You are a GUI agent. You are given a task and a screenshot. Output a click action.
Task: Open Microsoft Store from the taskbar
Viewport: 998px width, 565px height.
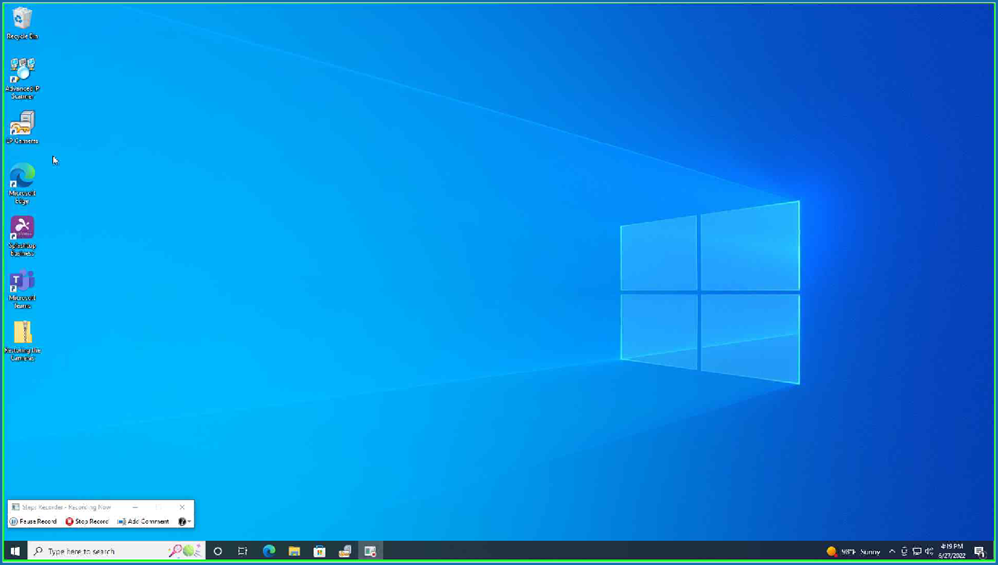(320, 551)
